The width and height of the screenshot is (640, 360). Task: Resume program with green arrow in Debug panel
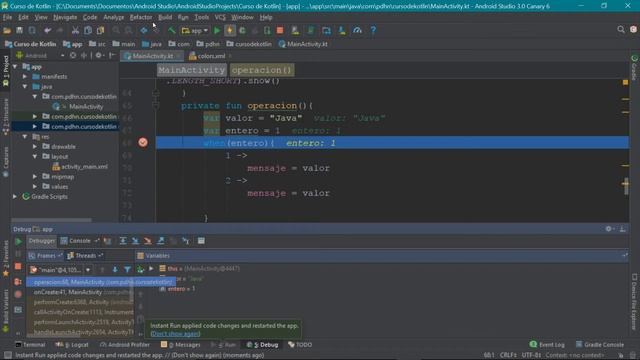(x=18, y=241)
